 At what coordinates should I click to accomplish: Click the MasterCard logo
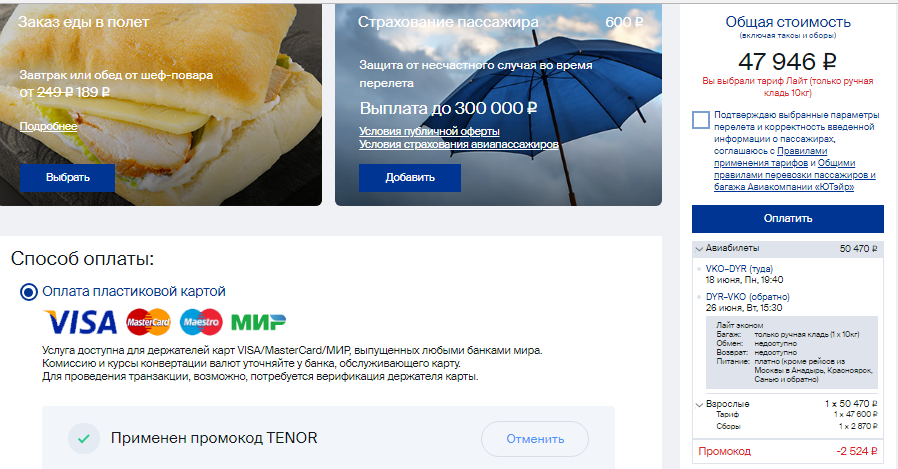click(148, 322)
